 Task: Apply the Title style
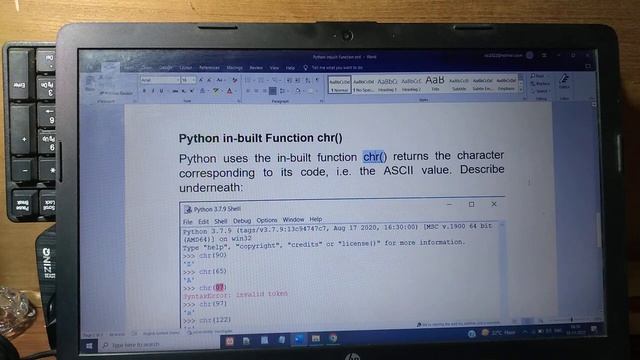pos(435,84)
